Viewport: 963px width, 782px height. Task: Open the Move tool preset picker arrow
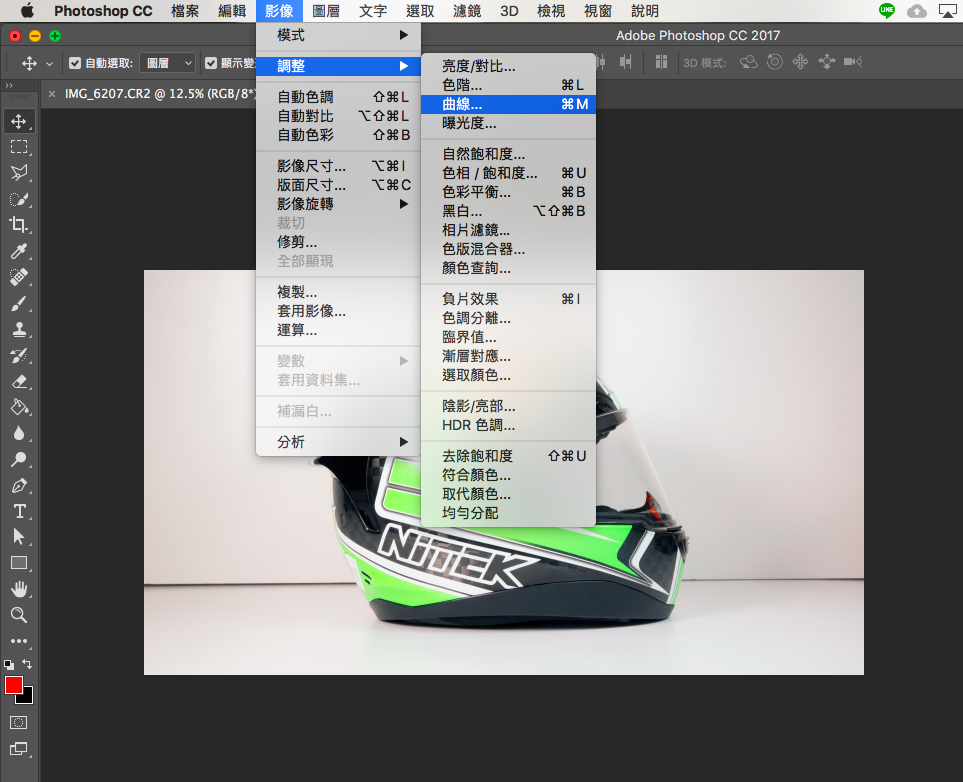click(x=49, y=63)
